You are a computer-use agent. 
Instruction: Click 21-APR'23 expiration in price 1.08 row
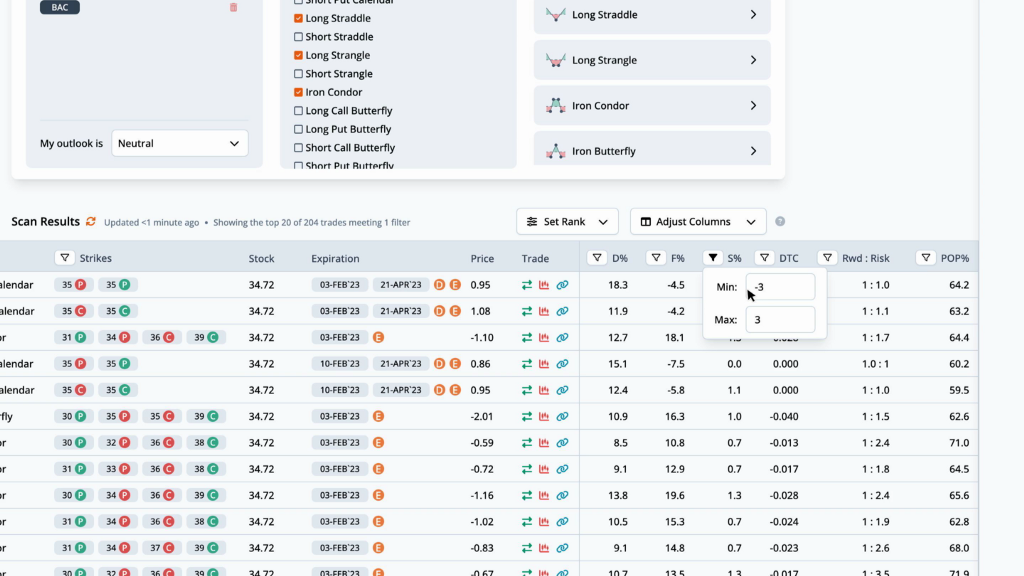tap(400, 311)
